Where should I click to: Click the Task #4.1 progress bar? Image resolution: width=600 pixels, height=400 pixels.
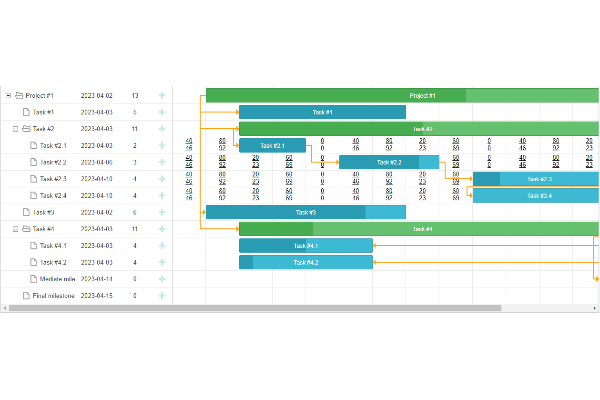305,246
